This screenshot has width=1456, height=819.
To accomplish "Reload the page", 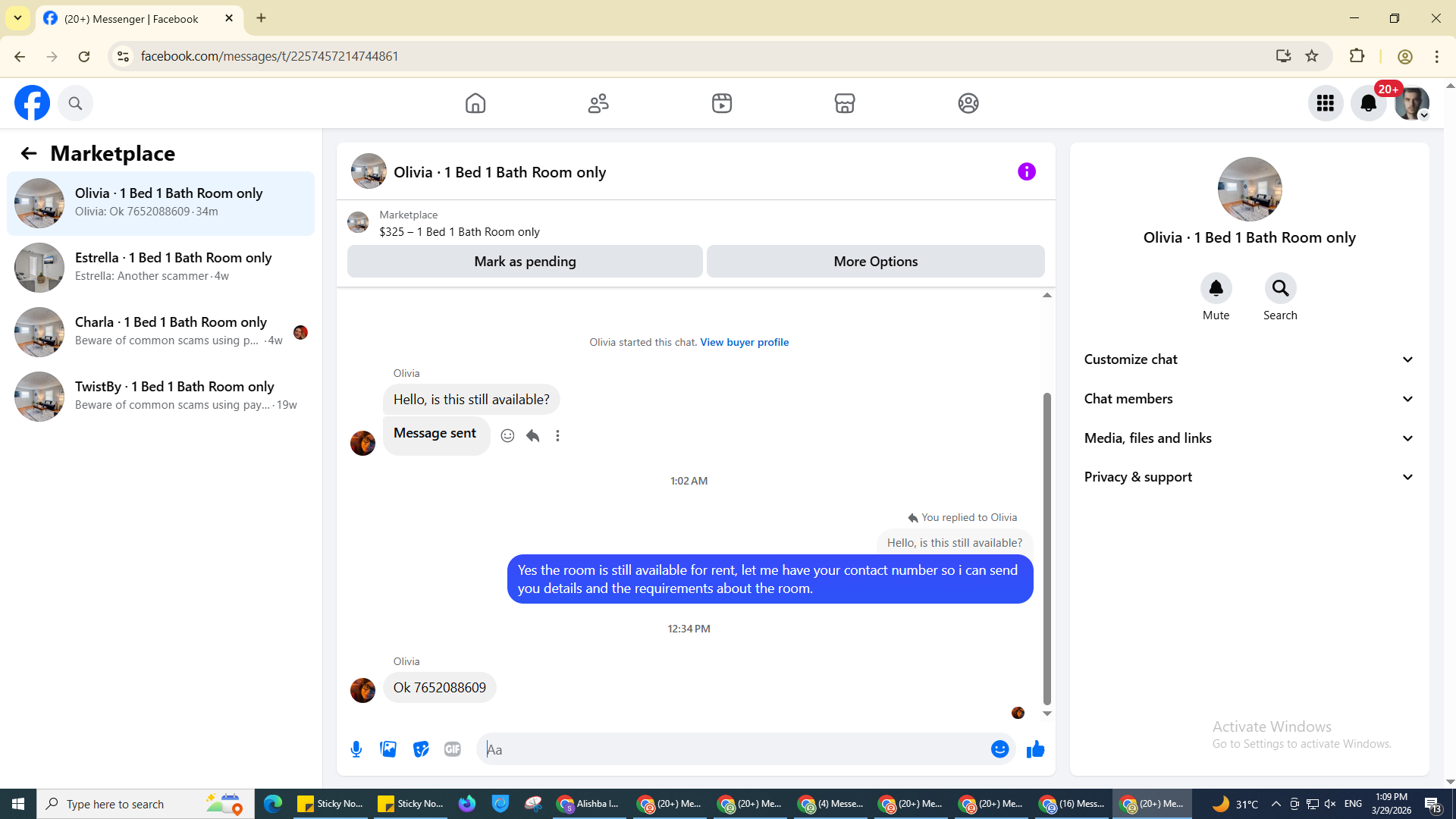I will (84, 56).
